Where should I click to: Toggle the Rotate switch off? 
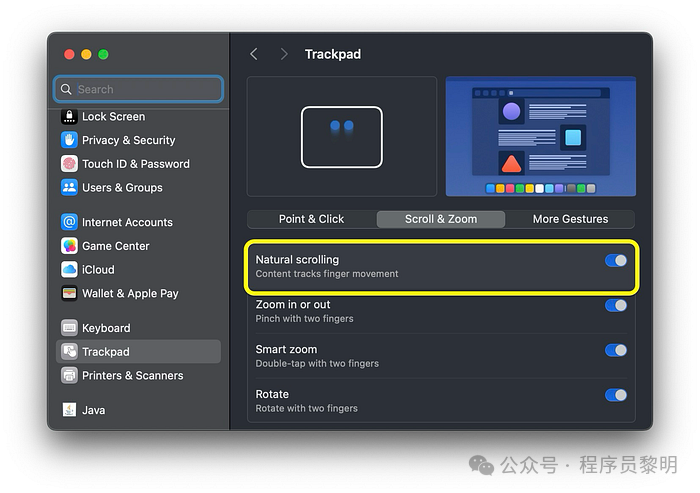pyautogui.click(x=616, y=395)
